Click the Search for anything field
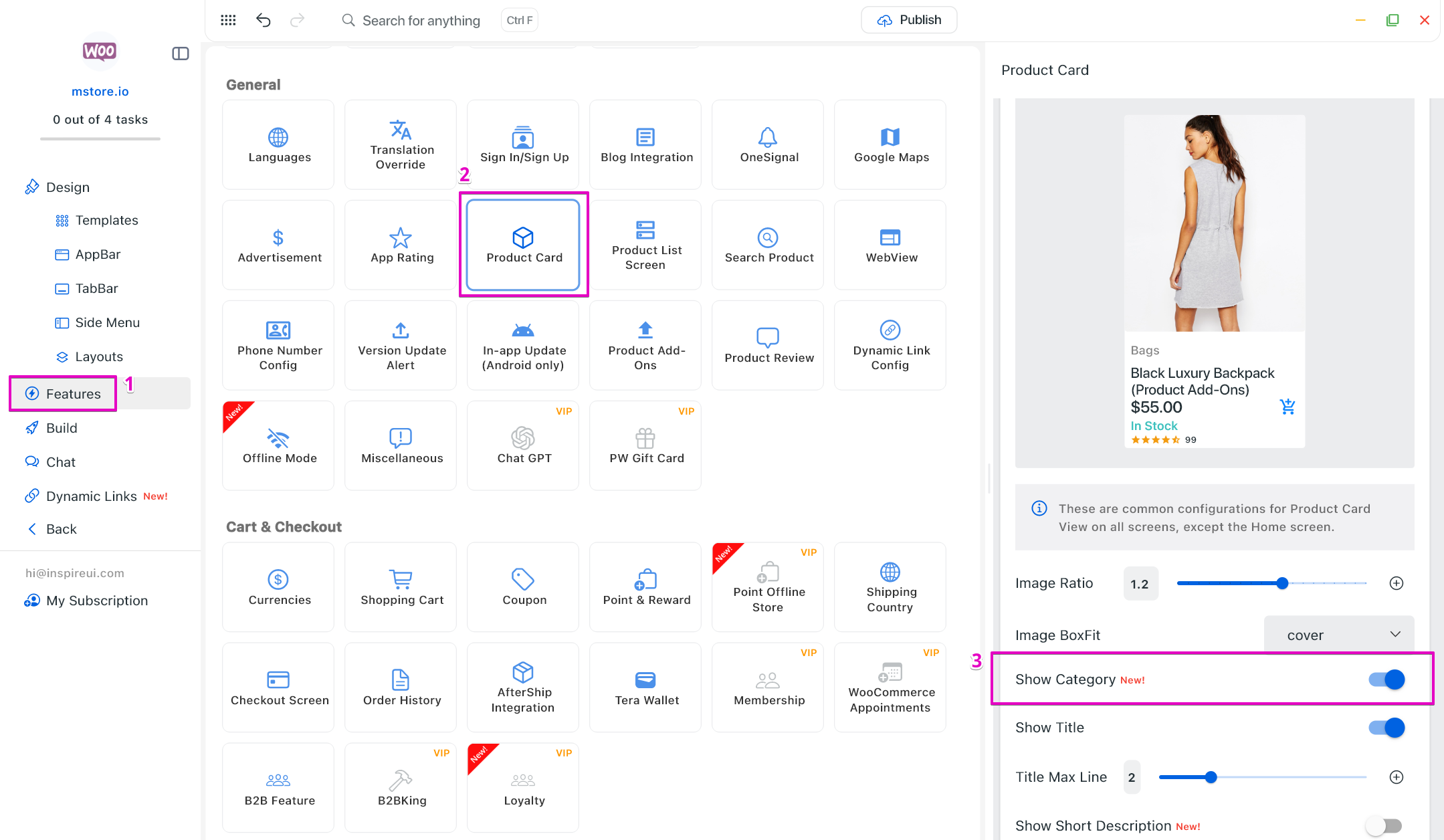Viewport: 1444px width, 840px height. 421,20
